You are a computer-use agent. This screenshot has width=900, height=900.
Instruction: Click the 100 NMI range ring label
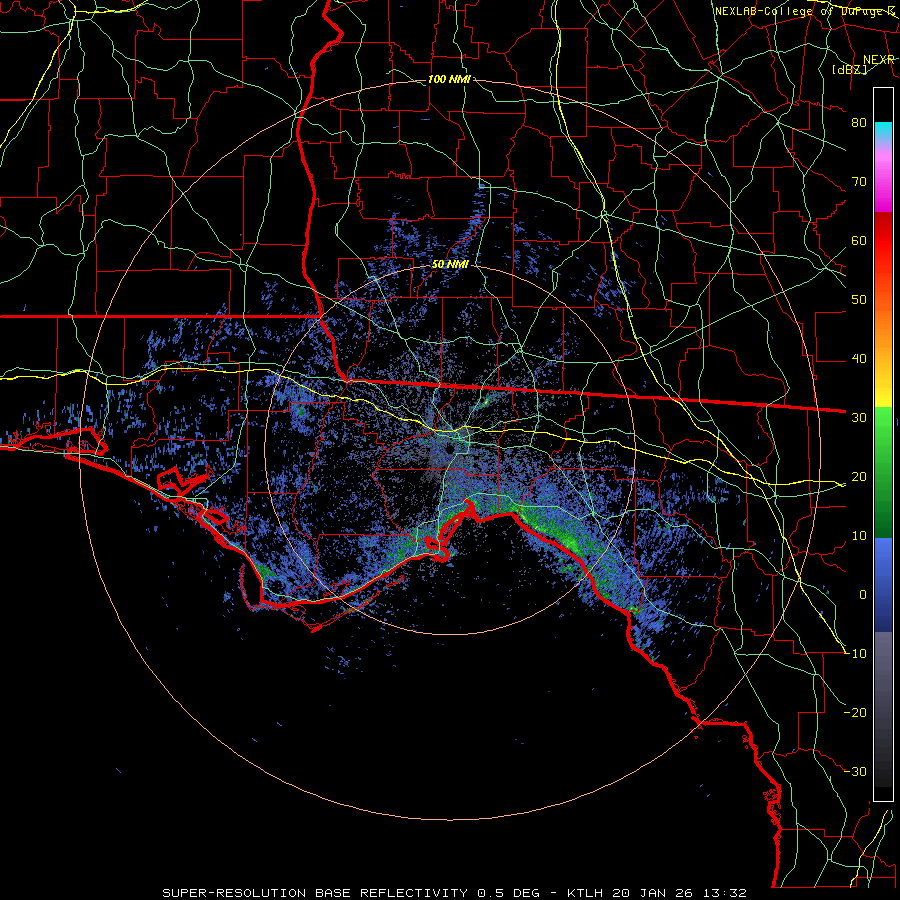point(449,79)
